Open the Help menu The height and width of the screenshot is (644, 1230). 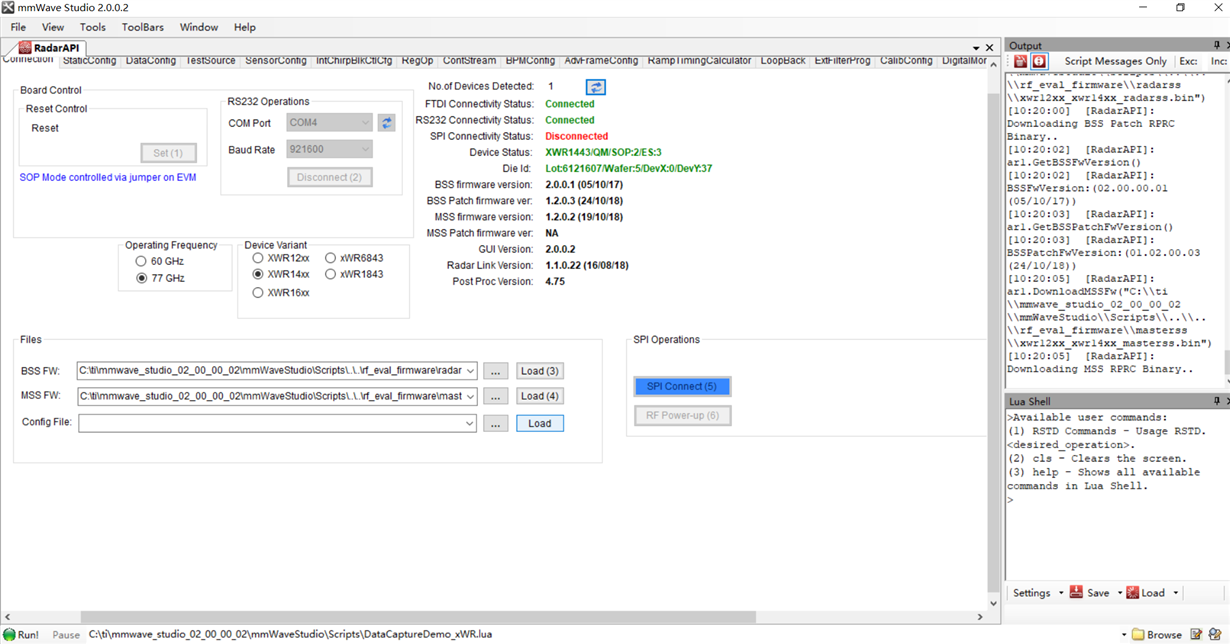click(x=245, y=27)
